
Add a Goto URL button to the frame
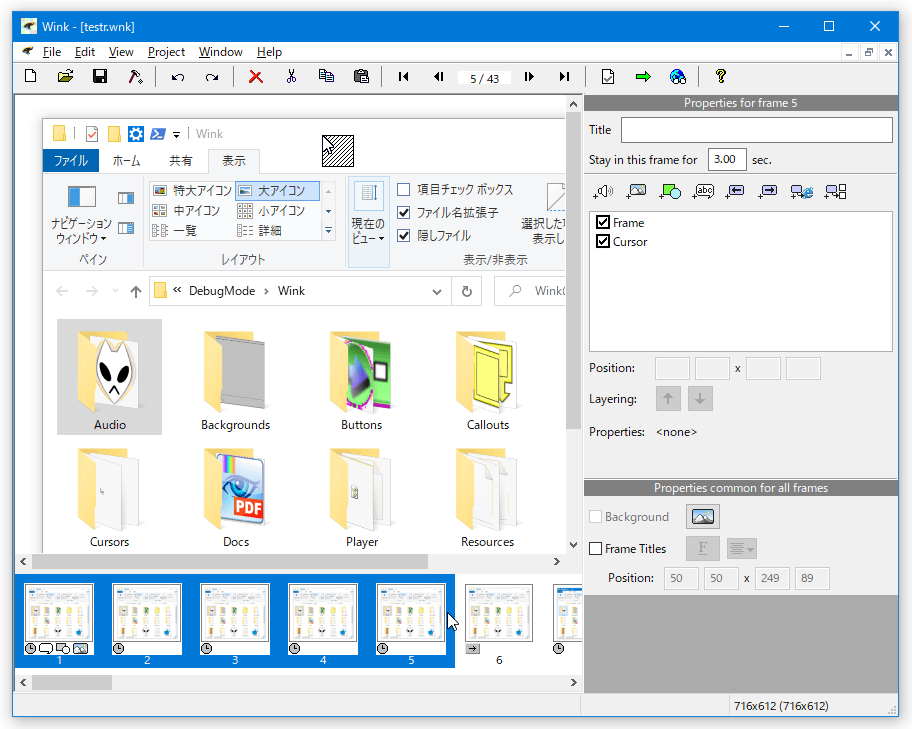coord(802,191)
